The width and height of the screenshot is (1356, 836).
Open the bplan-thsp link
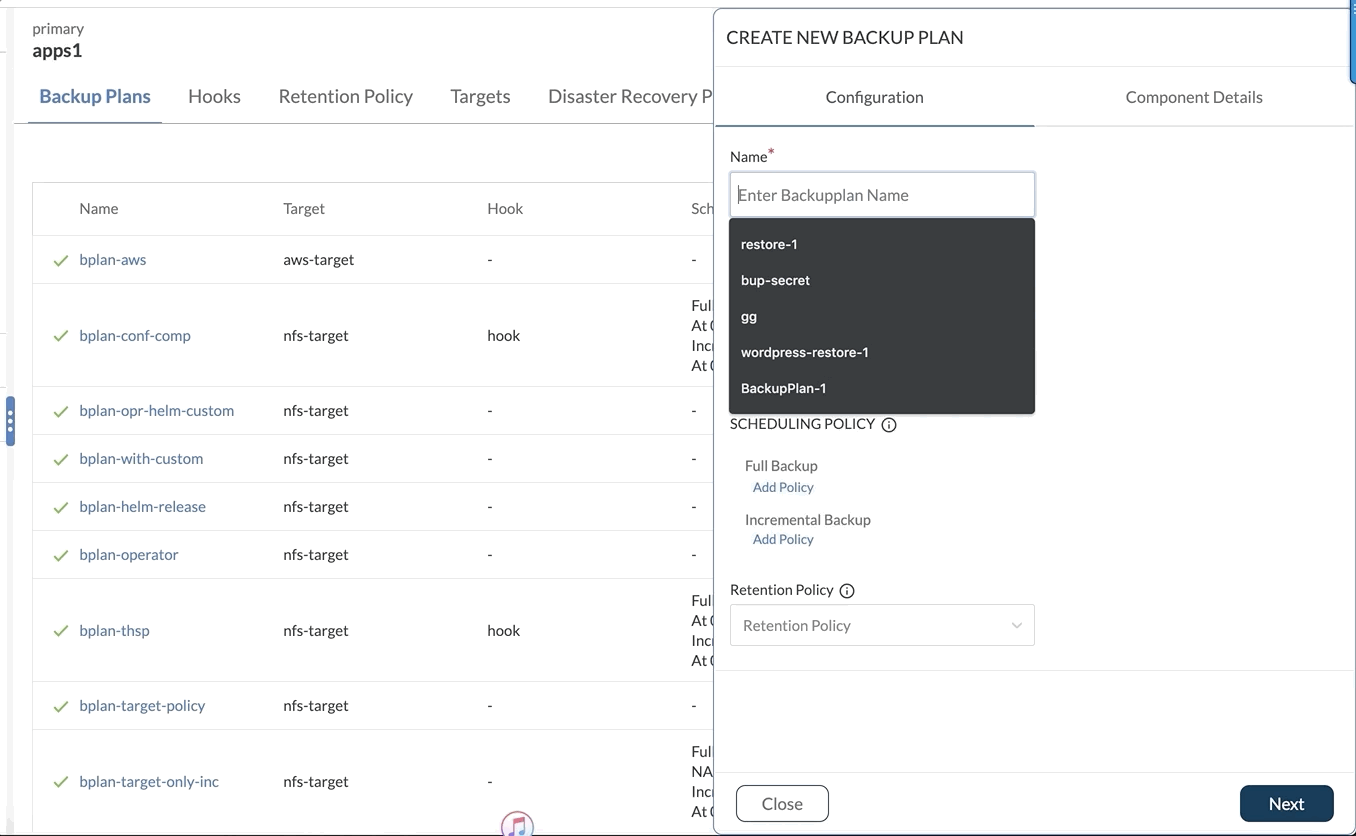coord(114,630)
